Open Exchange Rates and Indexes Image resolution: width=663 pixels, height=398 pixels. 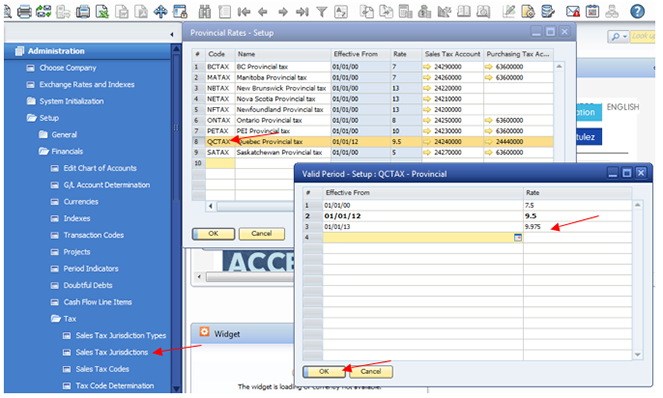[87, 85]
